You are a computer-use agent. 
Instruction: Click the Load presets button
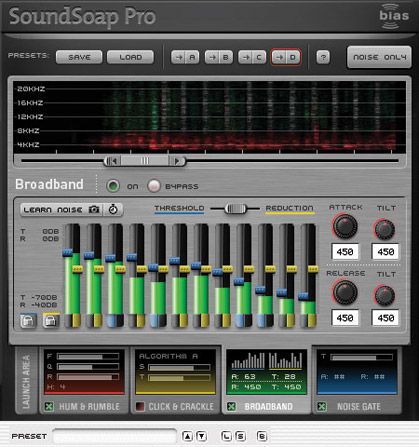130,57
